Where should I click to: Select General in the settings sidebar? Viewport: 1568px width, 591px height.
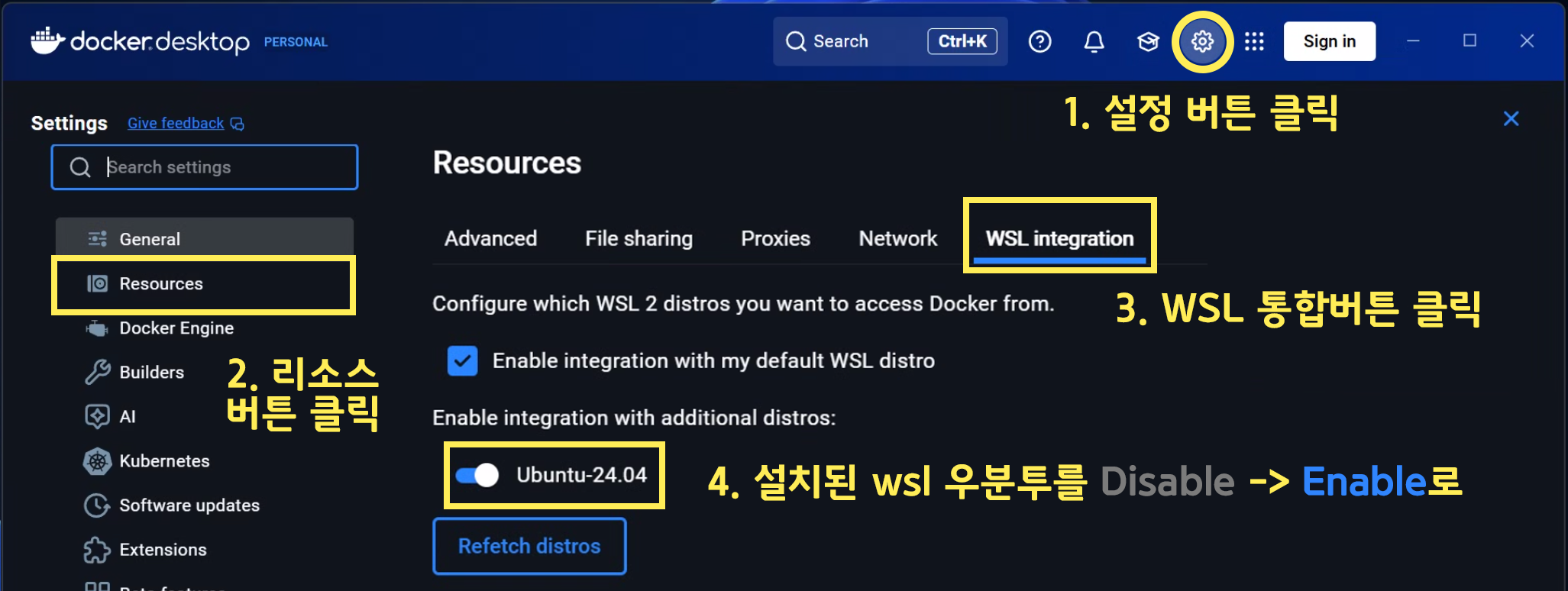coord(204,239)
